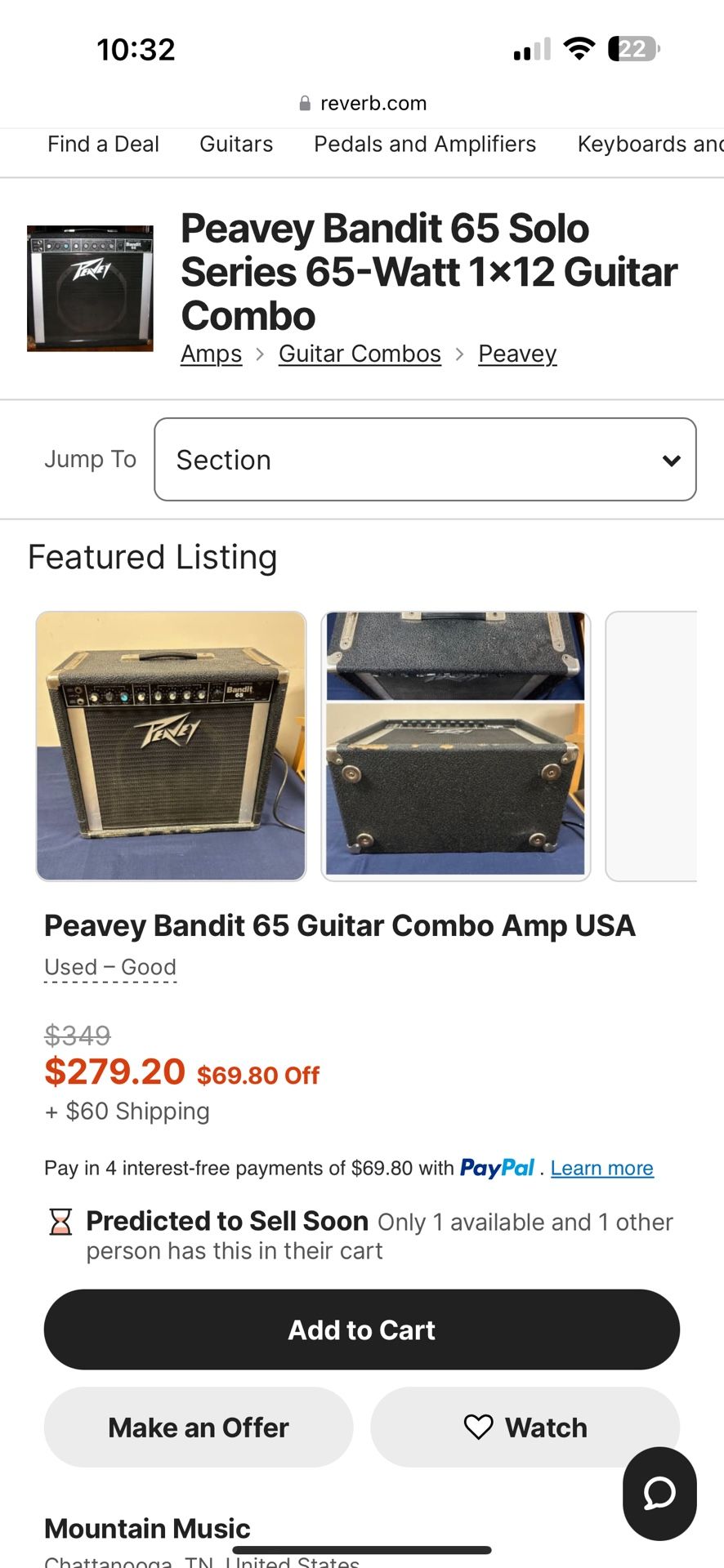The image size is (724, 1568).
Task: Follow the PayPal Learn more link
Action: pyautogui.click(x=601, y=1169)
